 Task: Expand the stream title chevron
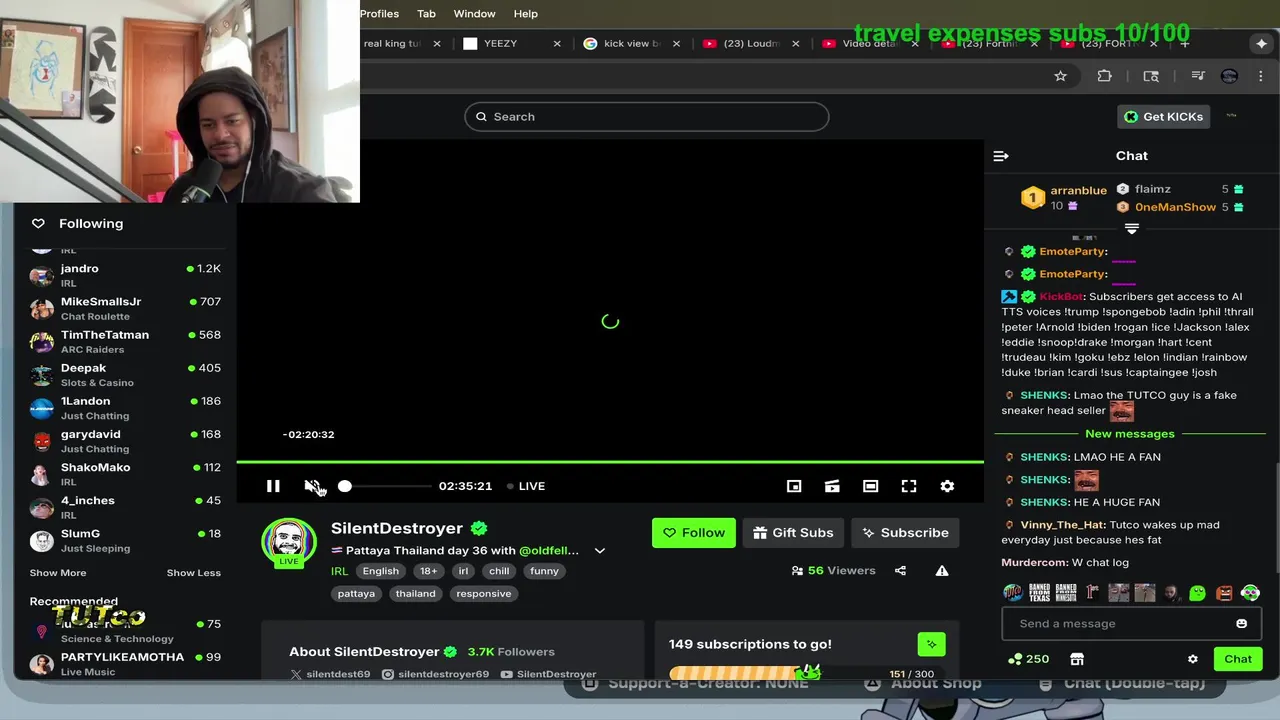tap(600, 551)
